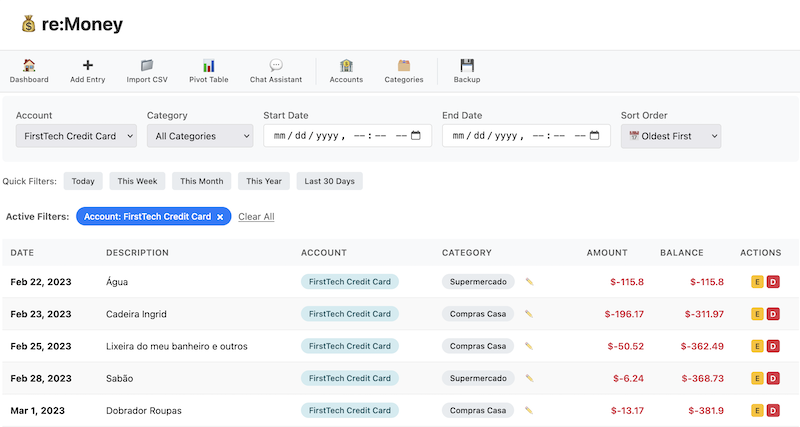The width and height of the screenshot is (800, 427).
Task: Click the re:Money money bag logo
Action: click(x=29, y=24)
